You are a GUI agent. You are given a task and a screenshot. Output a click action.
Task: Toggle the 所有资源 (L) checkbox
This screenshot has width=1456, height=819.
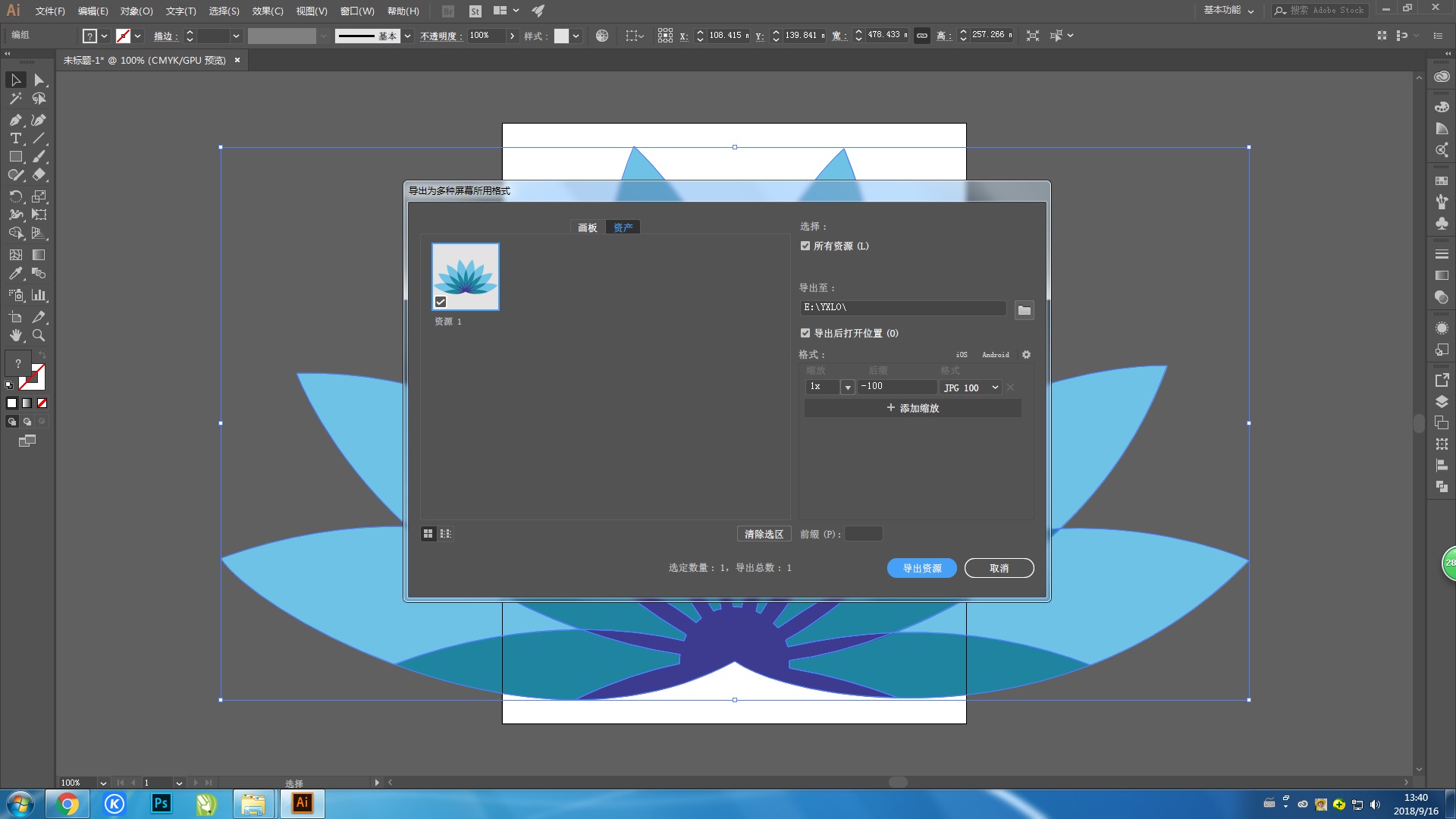[805, 246]
